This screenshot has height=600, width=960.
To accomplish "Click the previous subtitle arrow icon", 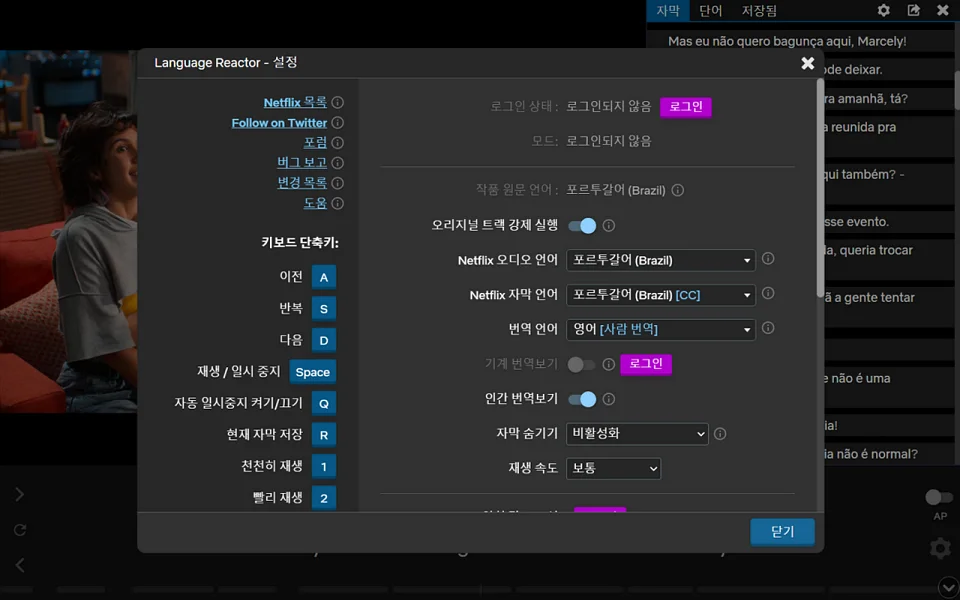I will point(18,565).
